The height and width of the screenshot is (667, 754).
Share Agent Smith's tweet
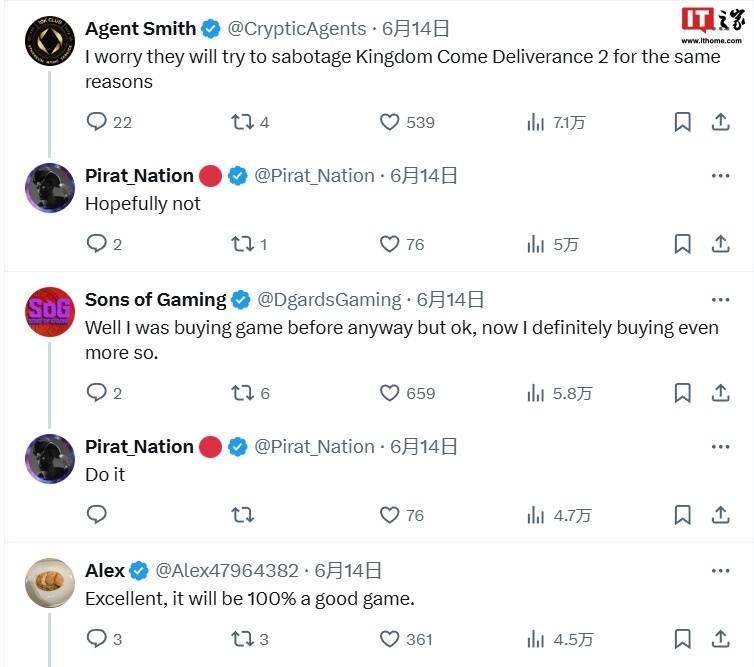pyautogui.click(x=720, y=122)
